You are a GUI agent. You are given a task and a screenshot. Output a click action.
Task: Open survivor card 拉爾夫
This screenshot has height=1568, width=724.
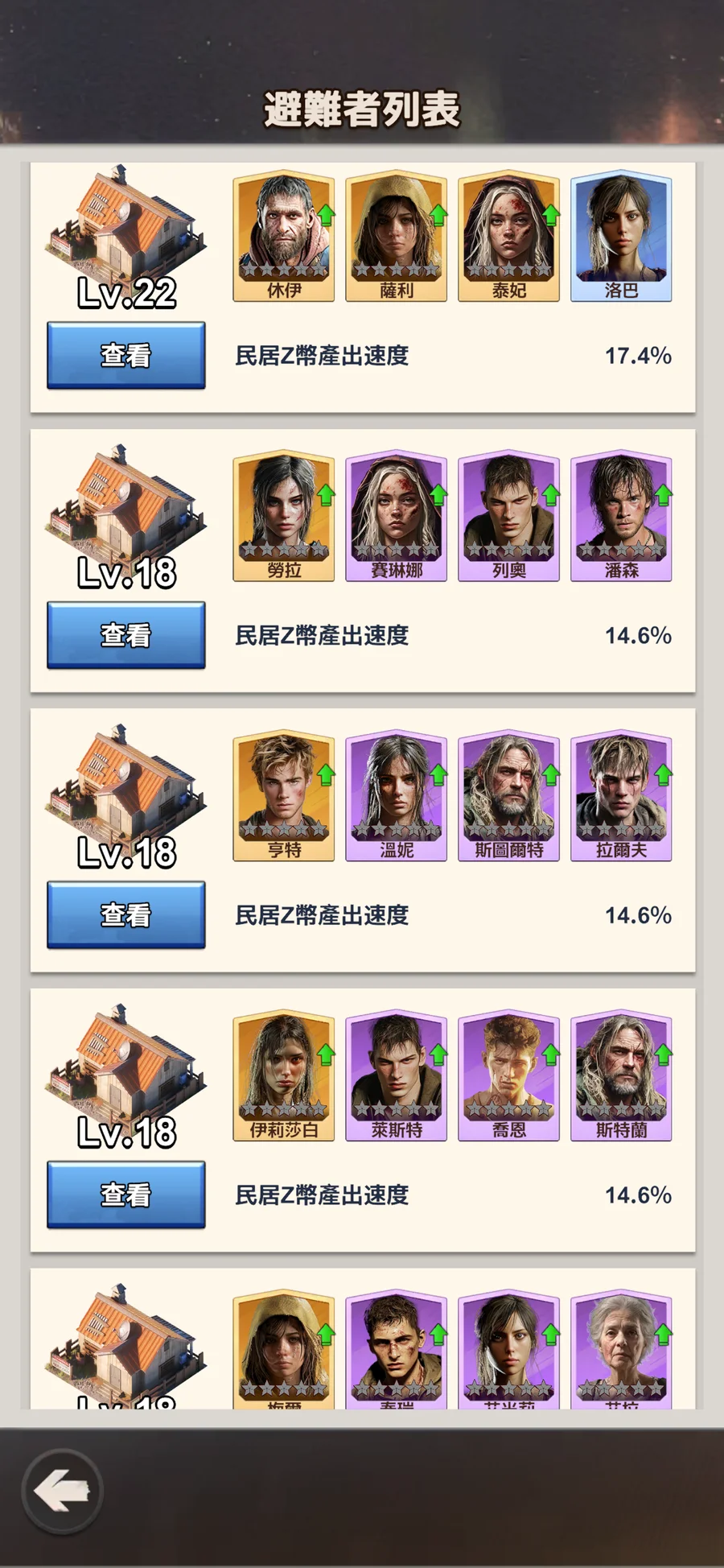pyautogui.click(x=621, y=795)
